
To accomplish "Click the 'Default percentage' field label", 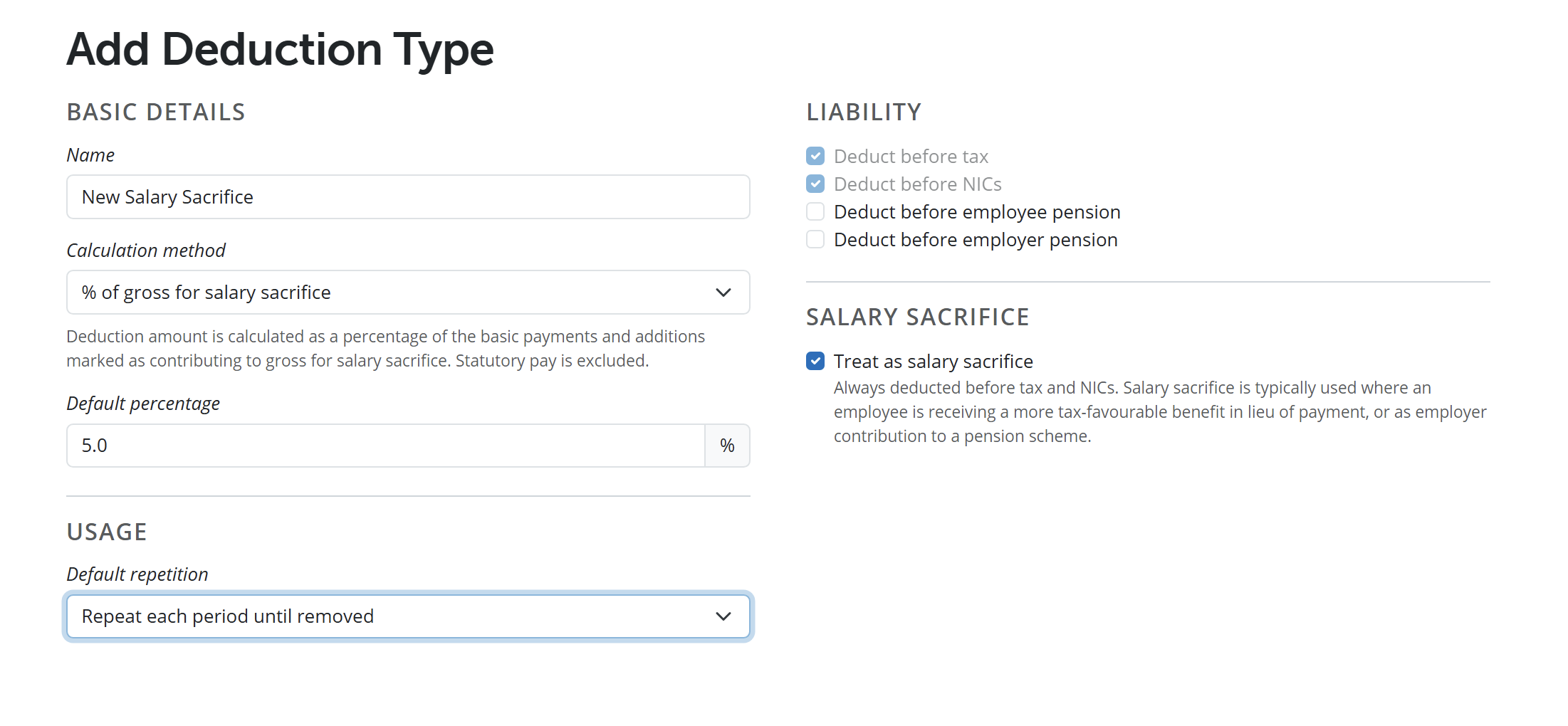I will [143, 404].
